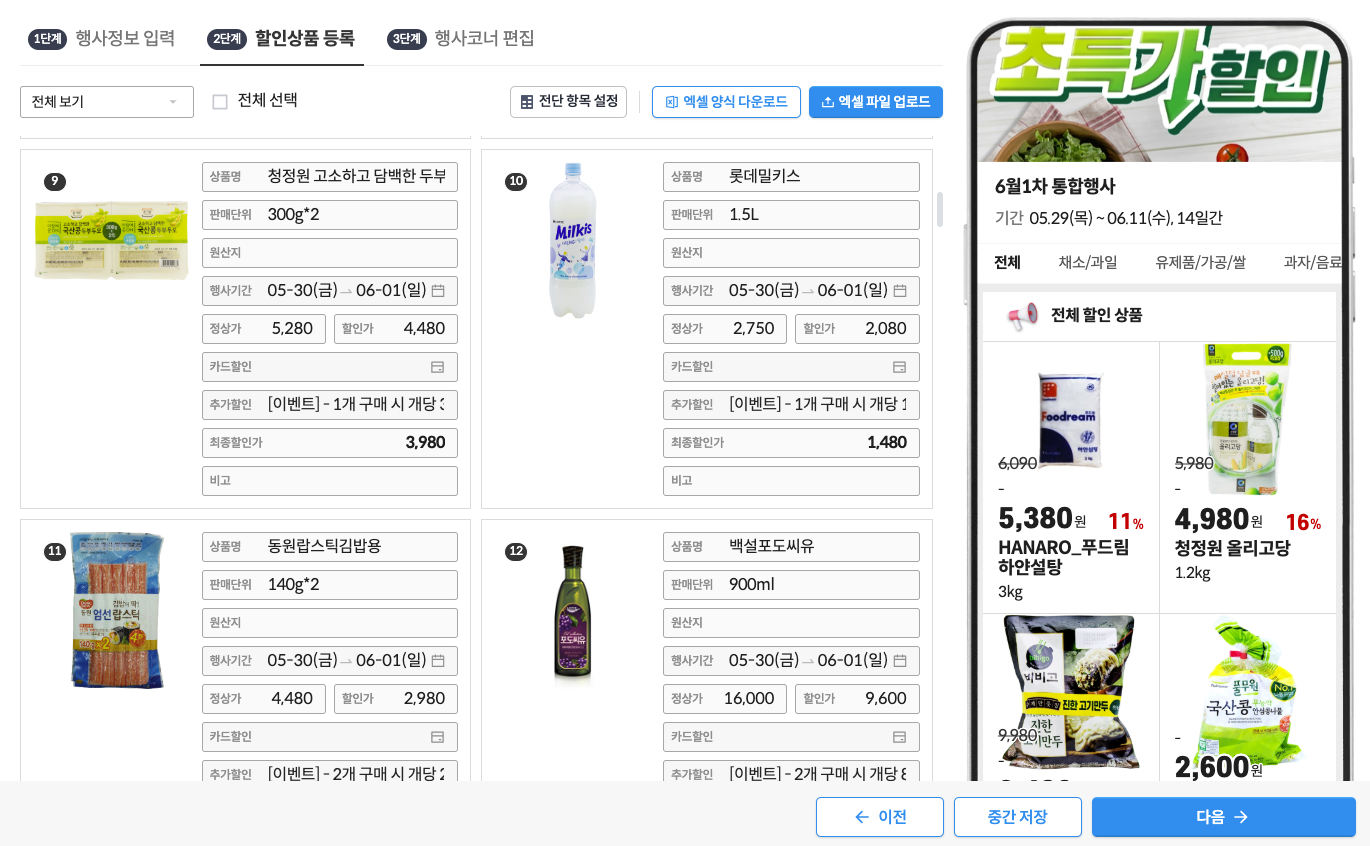Open 추가할인 selector for 롯데밀키스
The height and width of the screenshot is (846, 1370).
tap(791, 405)
